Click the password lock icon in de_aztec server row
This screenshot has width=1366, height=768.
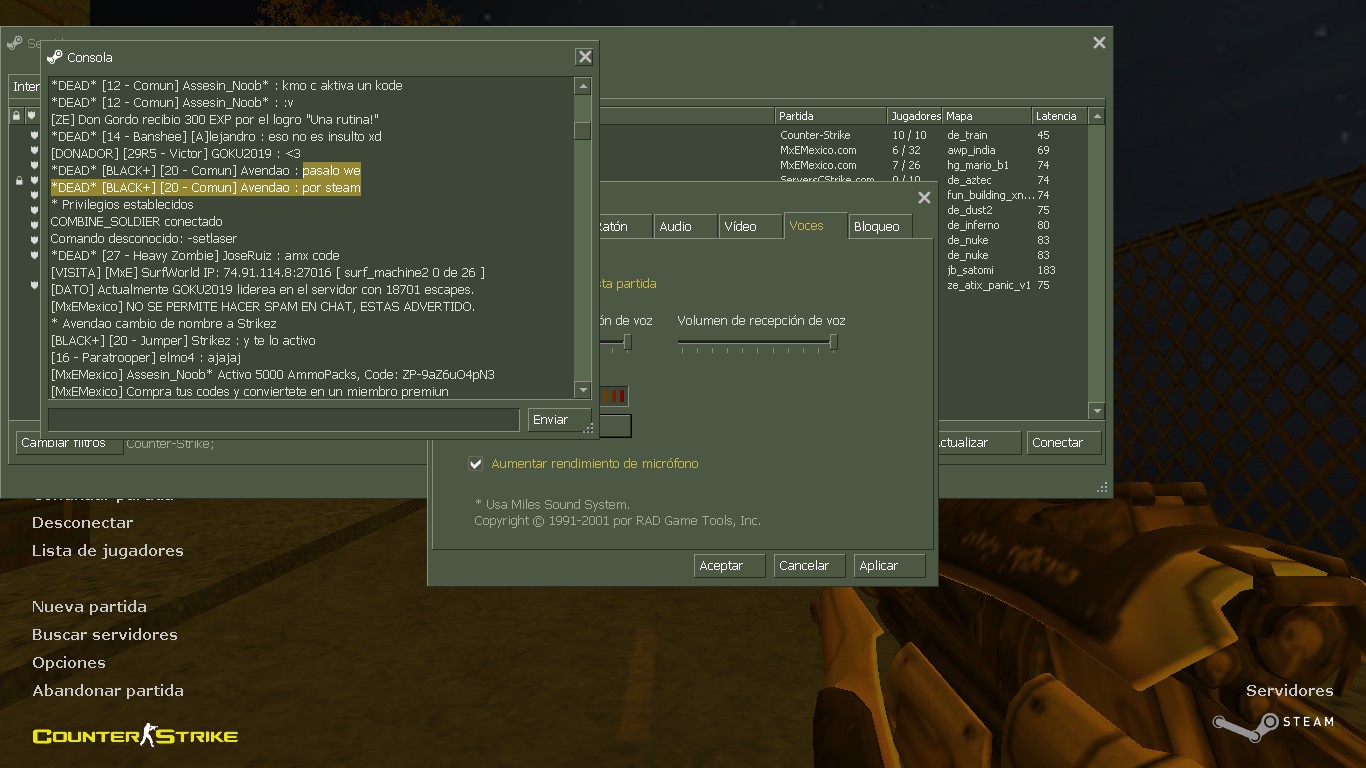pyautogui.click(x=19, y=181)
